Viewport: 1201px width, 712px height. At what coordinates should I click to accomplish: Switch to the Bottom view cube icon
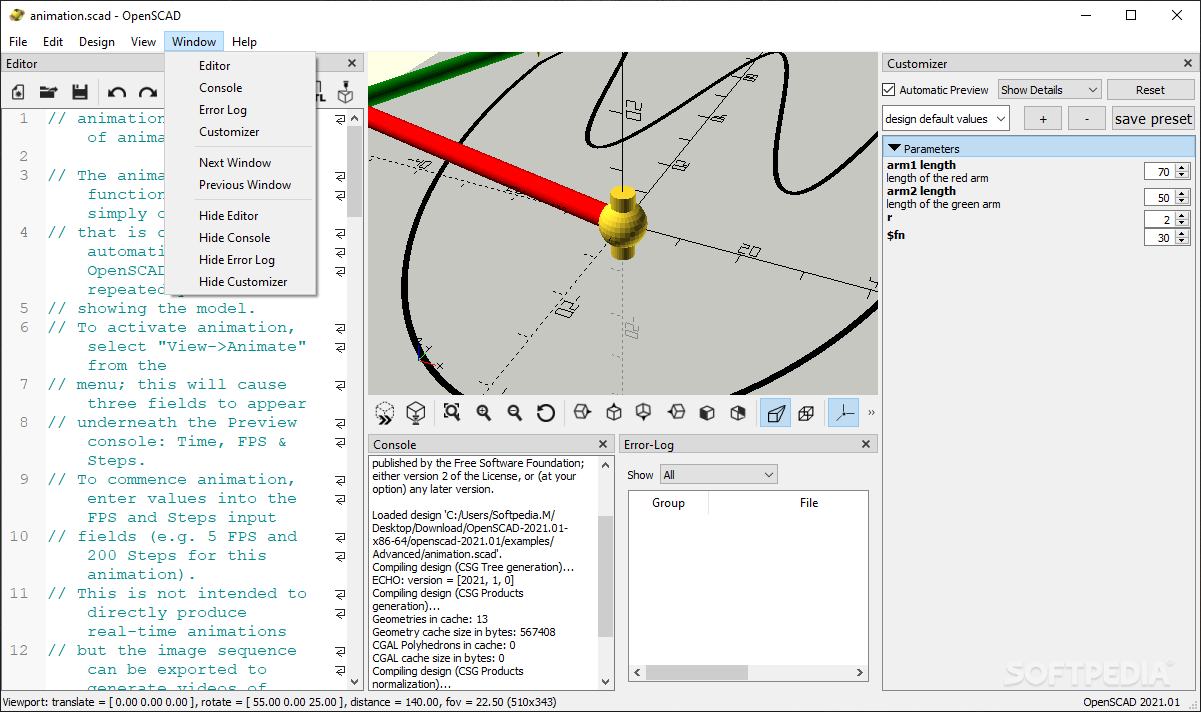[x=645, y=412]
